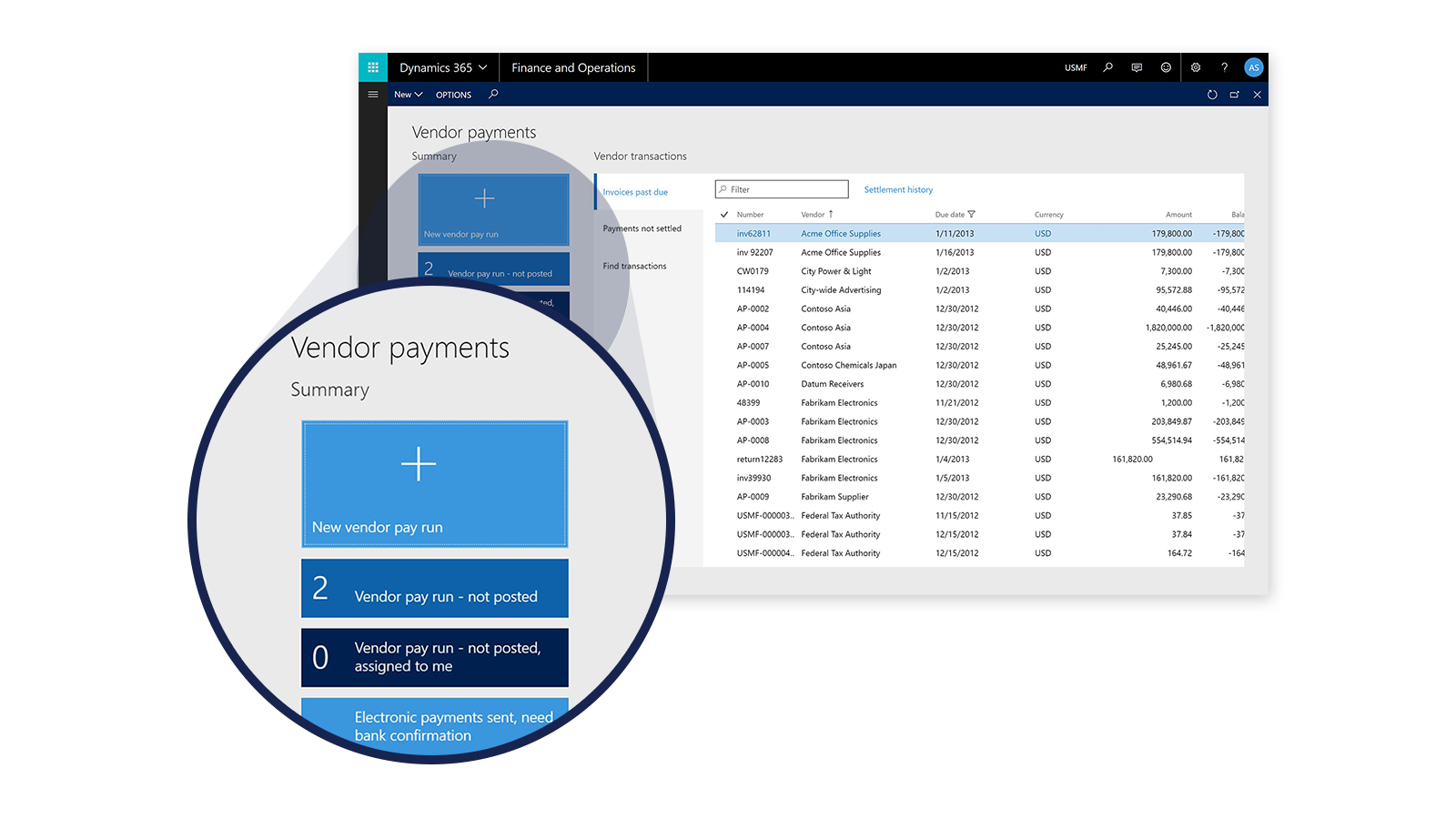Screen dimensions: 1456x819
Task: Select the return12283 invoice number
Action: click(x=759, y=460)
